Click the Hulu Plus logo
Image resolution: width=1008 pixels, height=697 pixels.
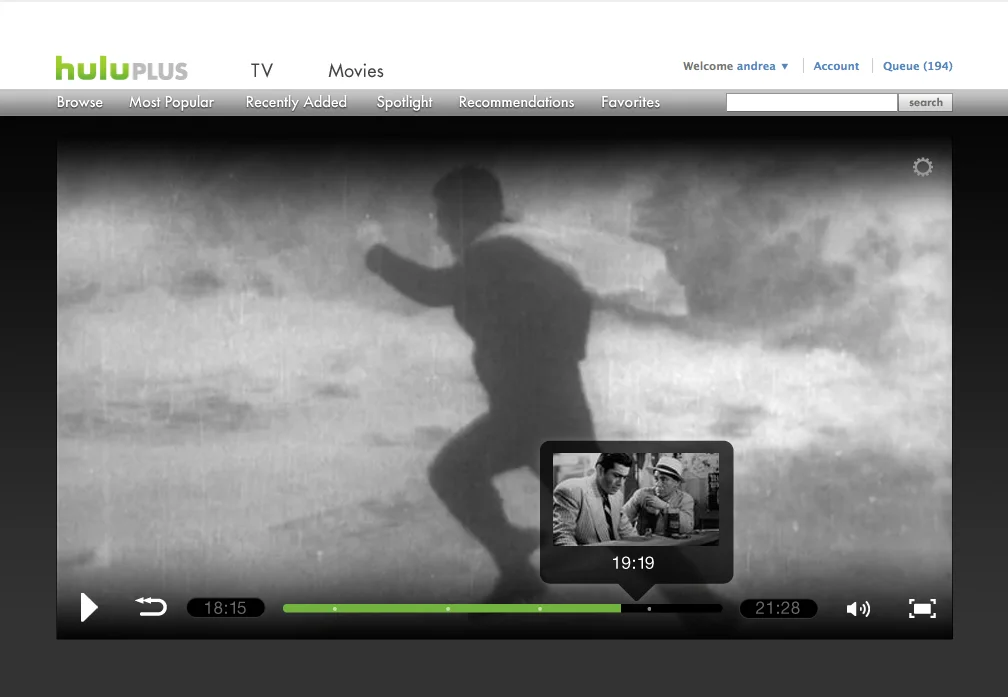[122, 68]
